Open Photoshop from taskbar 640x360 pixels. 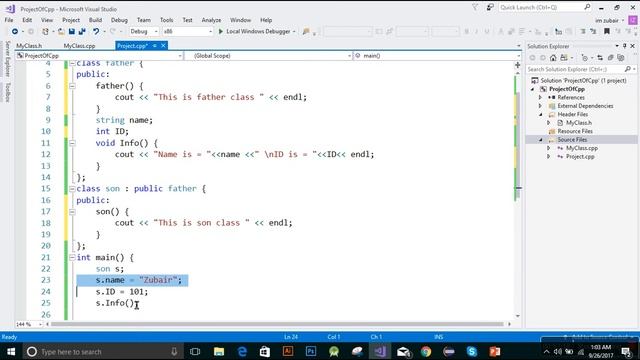(x=311, y=351)
